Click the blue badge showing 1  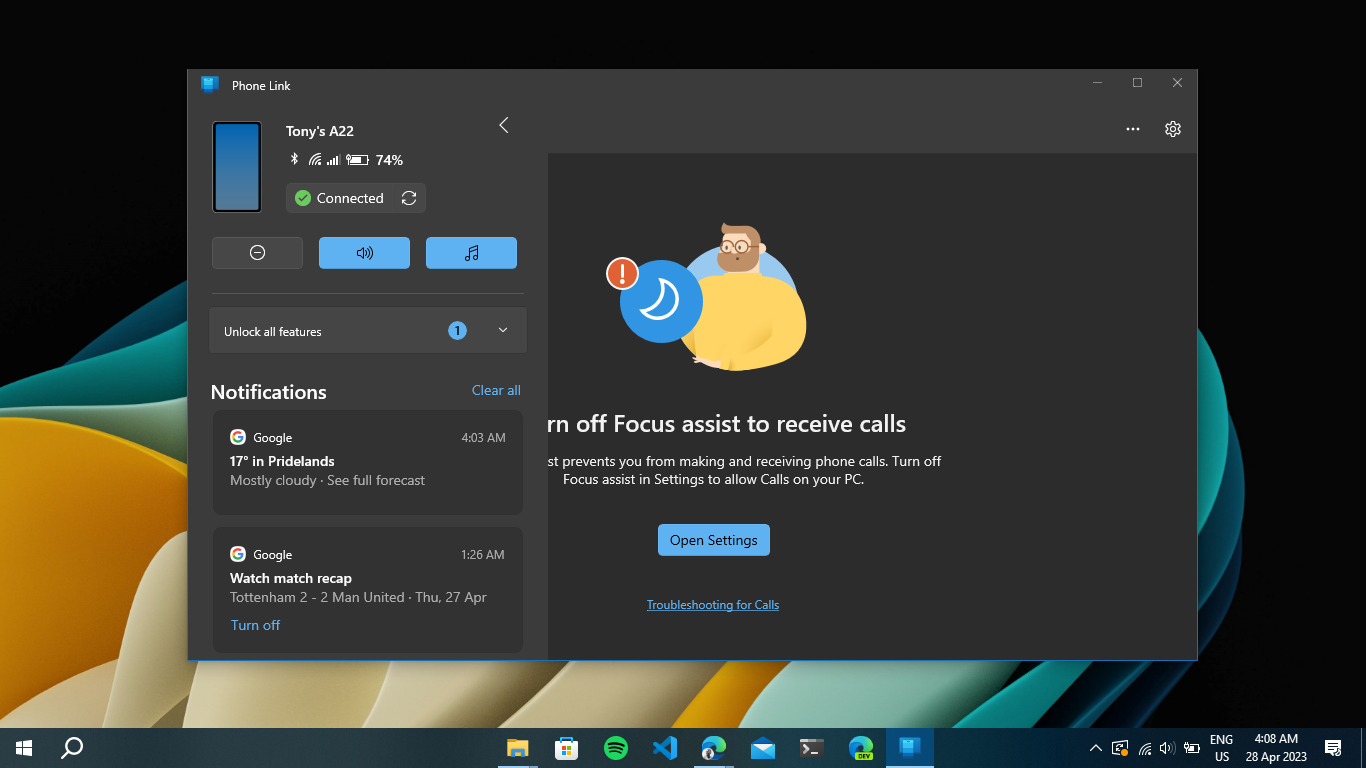point(457,331)
